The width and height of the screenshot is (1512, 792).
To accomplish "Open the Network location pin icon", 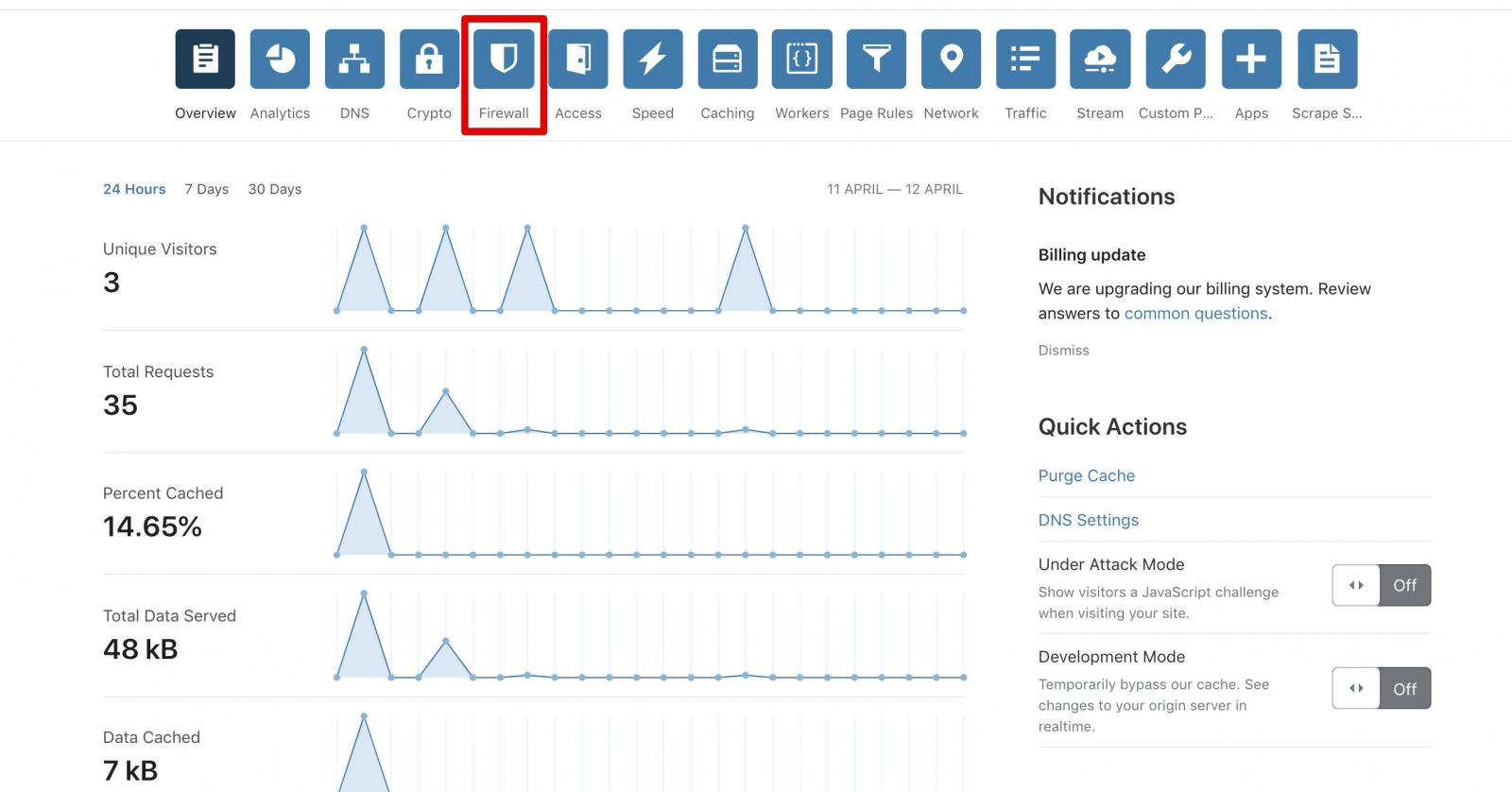I will [951, 59].
